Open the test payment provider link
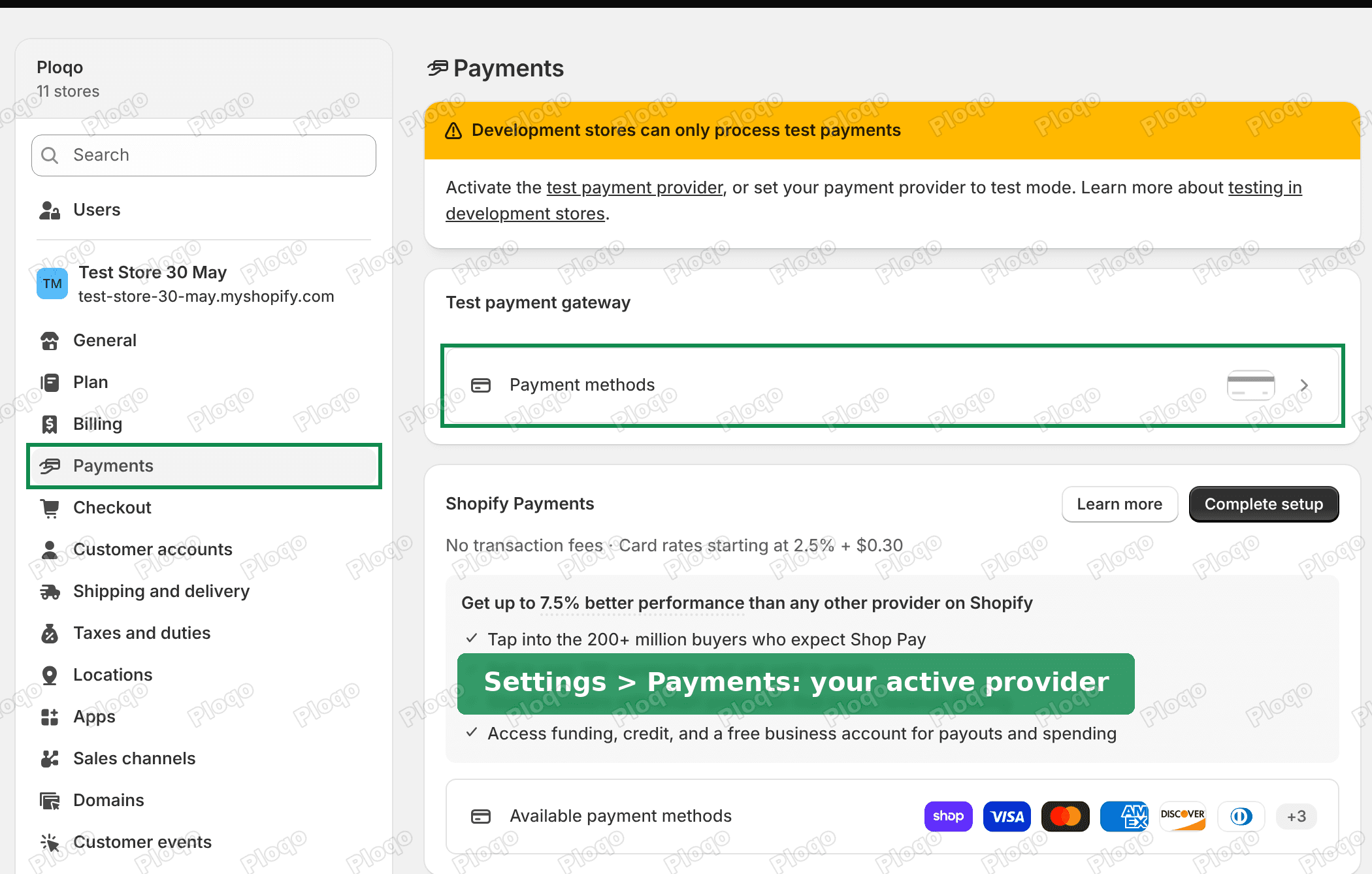This screenshot has height=874, width=1372. pos(634,187)
